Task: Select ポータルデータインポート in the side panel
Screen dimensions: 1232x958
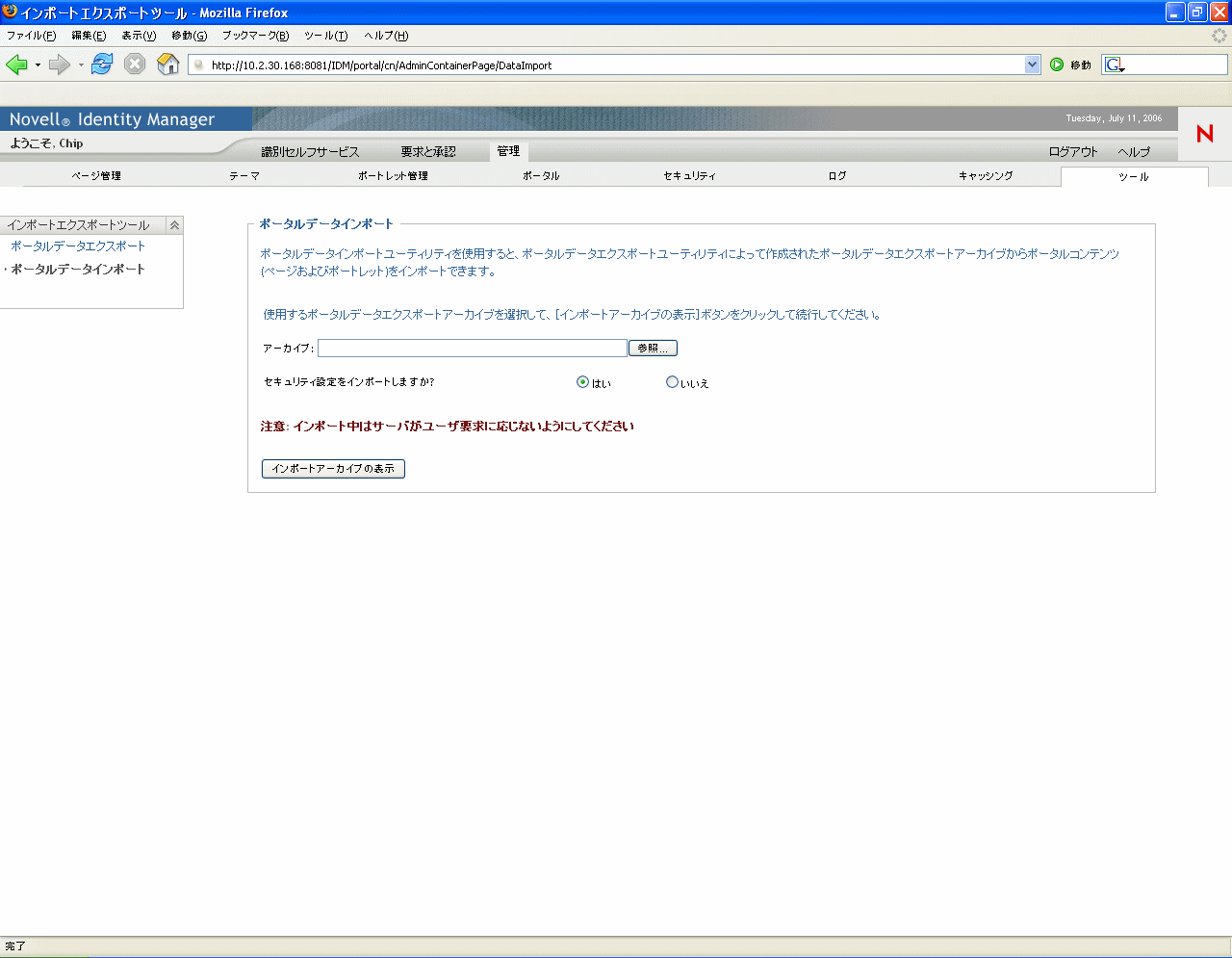Action: click(x=78, y=270)
